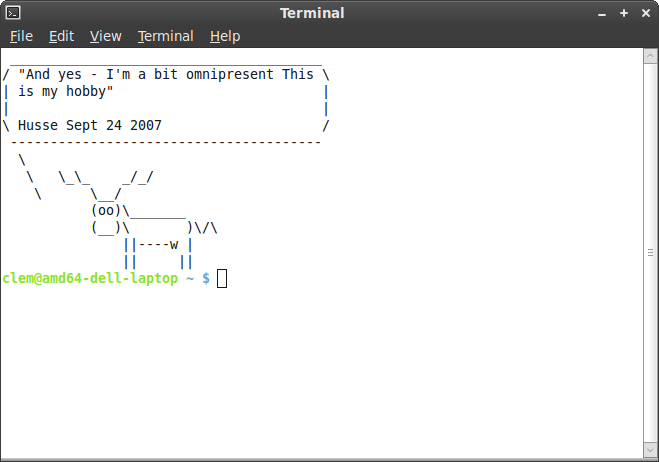Click the vertical scrollbar grip handle
Image resolution: width=659 pixels, height=462 pixels.
(x=650, y=253)
